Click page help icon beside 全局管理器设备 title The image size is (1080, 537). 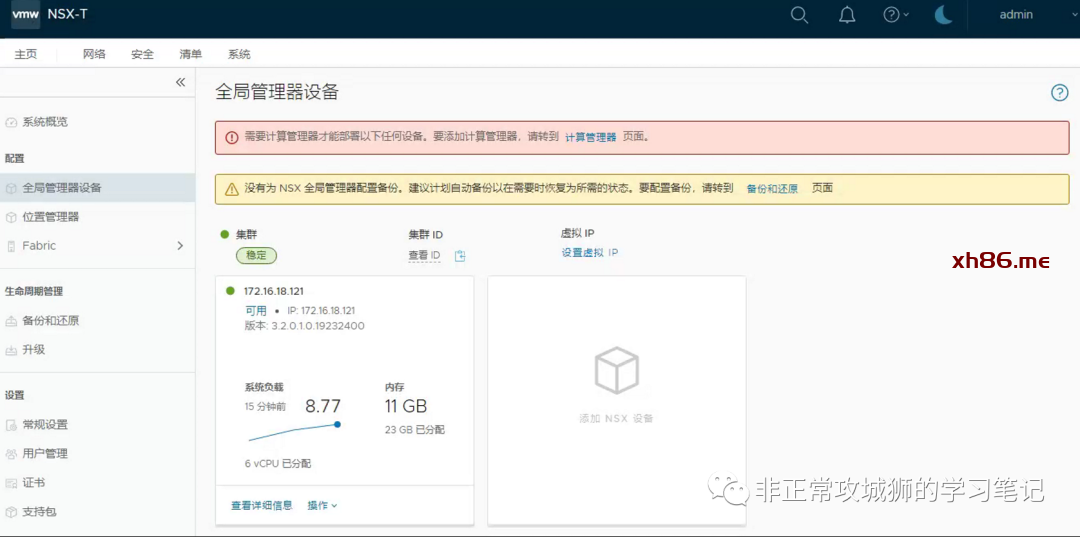(x=1059, y=93)
